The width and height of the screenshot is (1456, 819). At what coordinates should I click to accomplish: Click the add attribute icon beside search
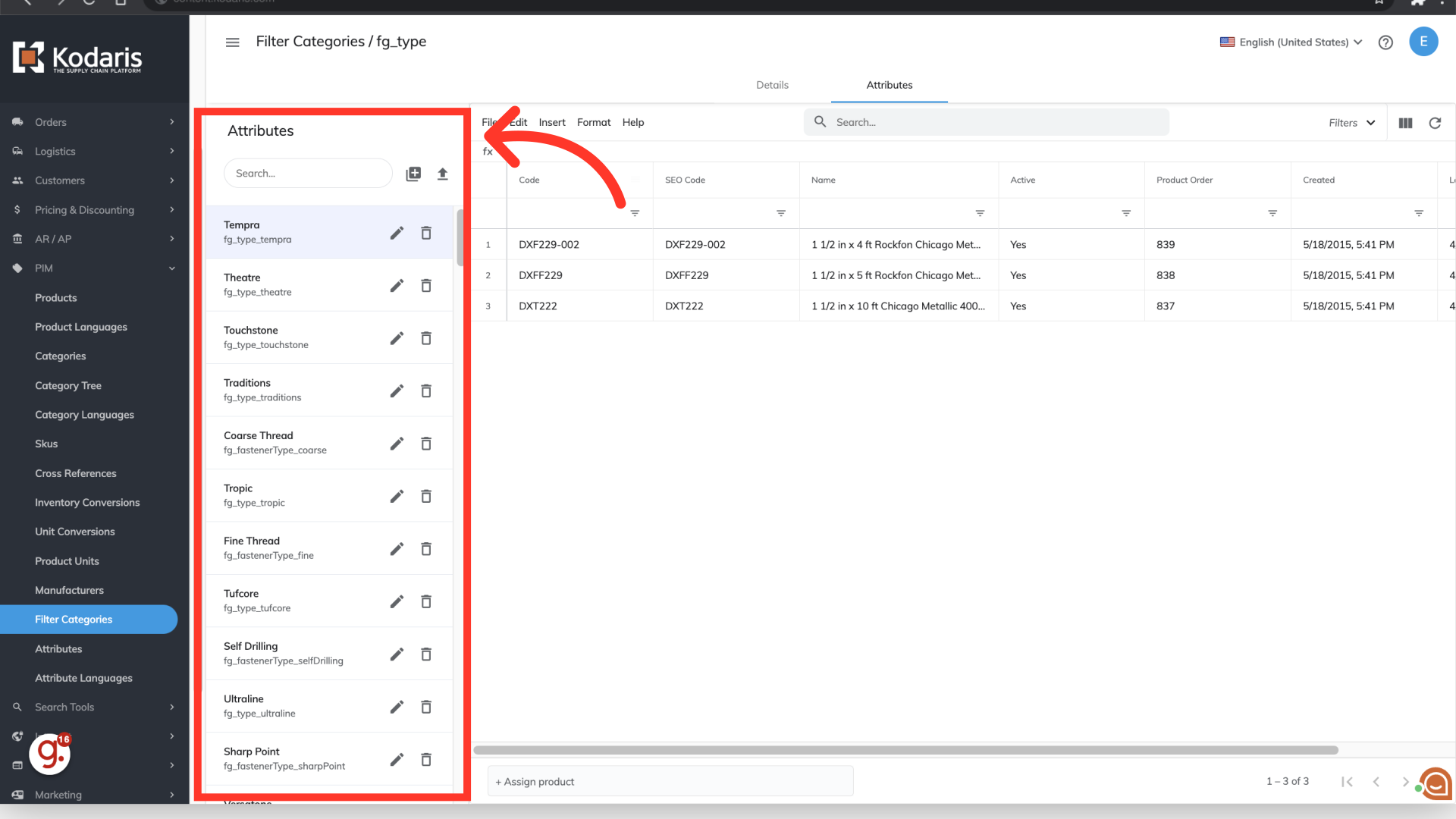coord(413,174)
